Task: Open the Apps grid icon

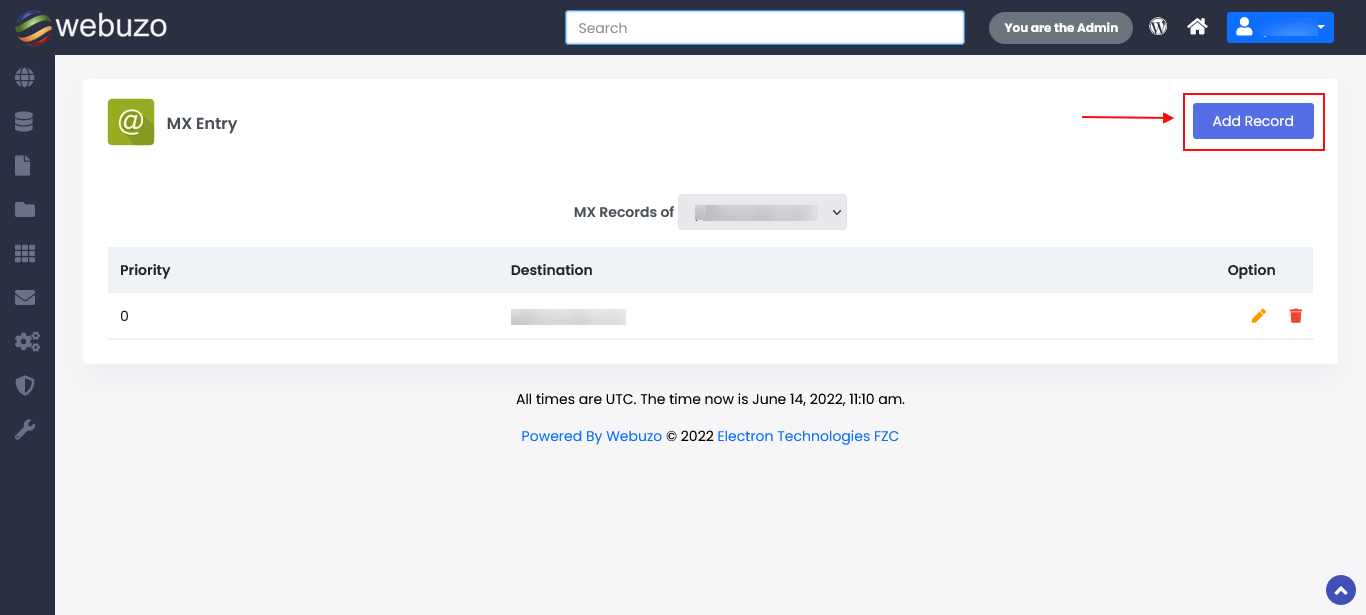Action: (27, 253)
